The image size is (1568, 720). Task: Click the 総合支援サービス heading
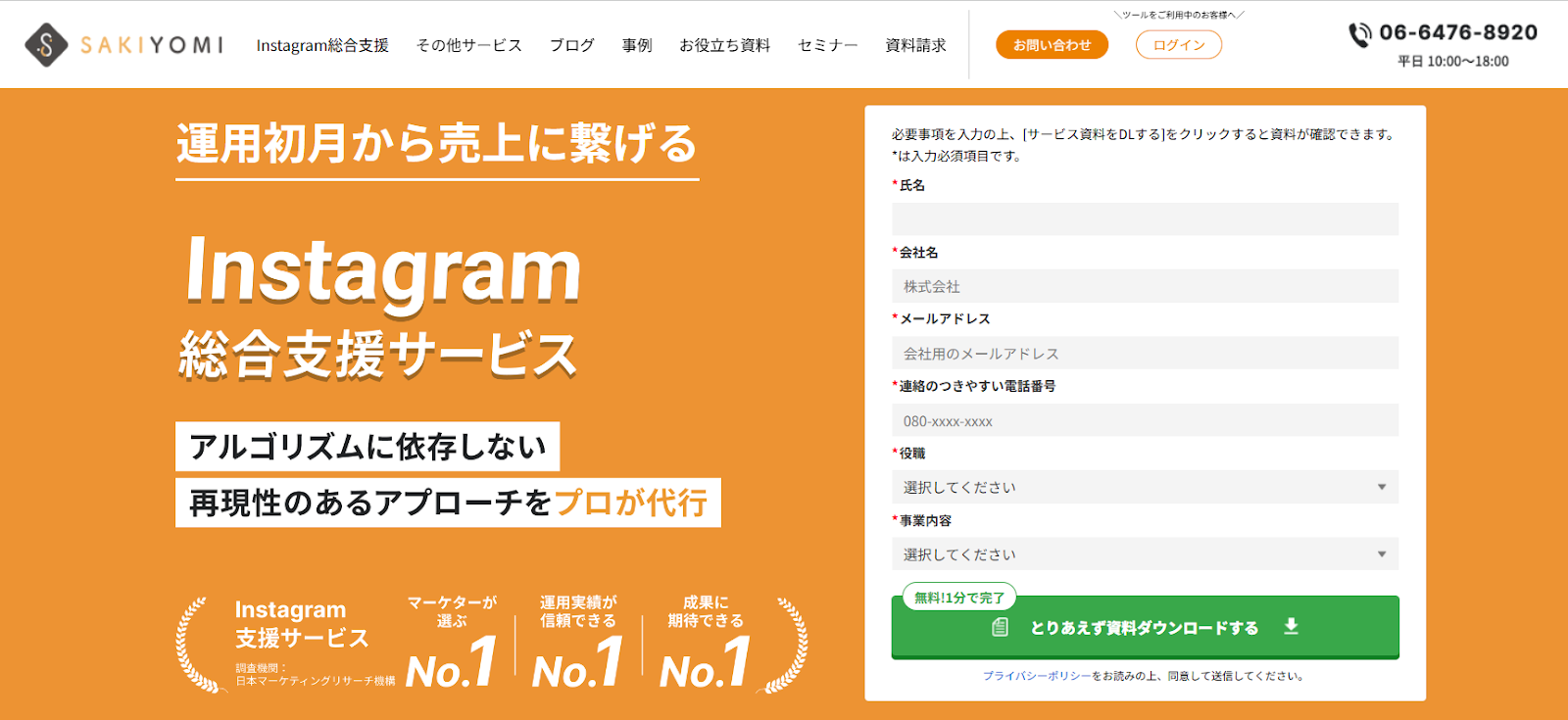[378, 355]
